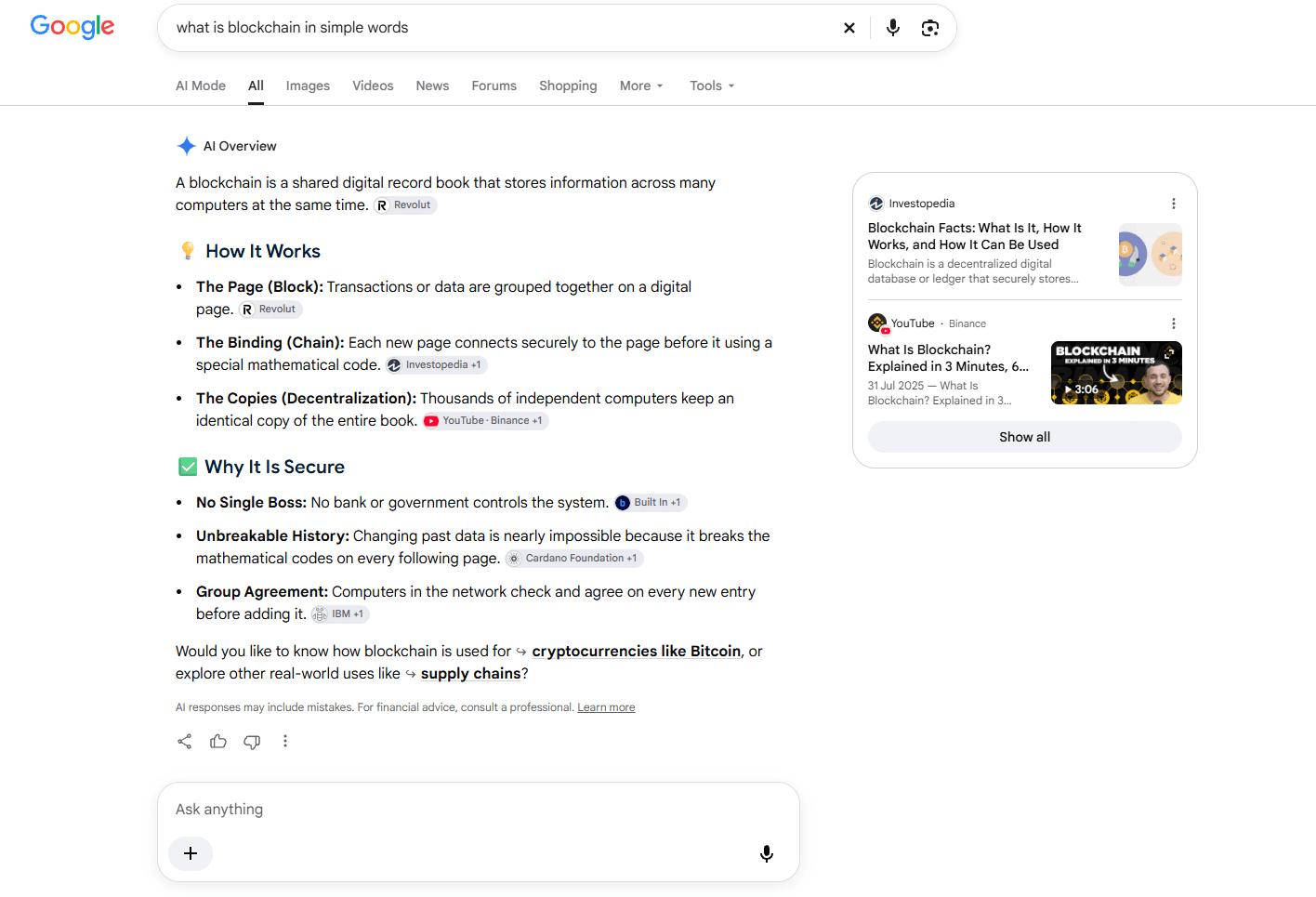Clear the search box text

point(849,28)
